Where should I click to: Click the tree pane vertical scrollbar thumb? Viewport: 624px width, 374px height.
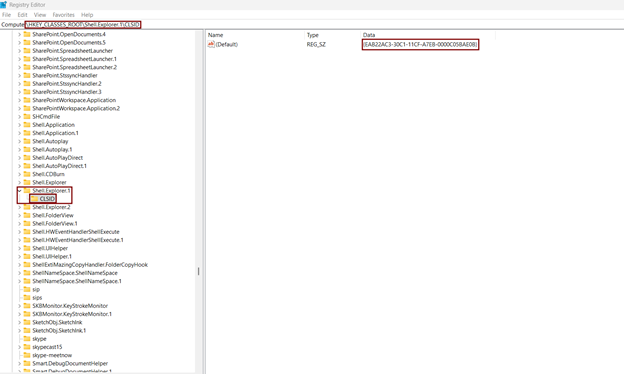[199, 271]
